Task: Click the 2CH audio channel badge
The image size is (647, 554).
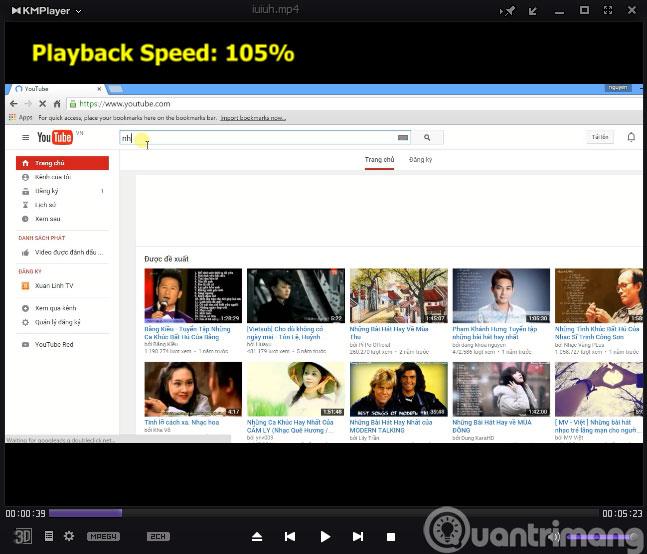Action: [x=158, y=536]
